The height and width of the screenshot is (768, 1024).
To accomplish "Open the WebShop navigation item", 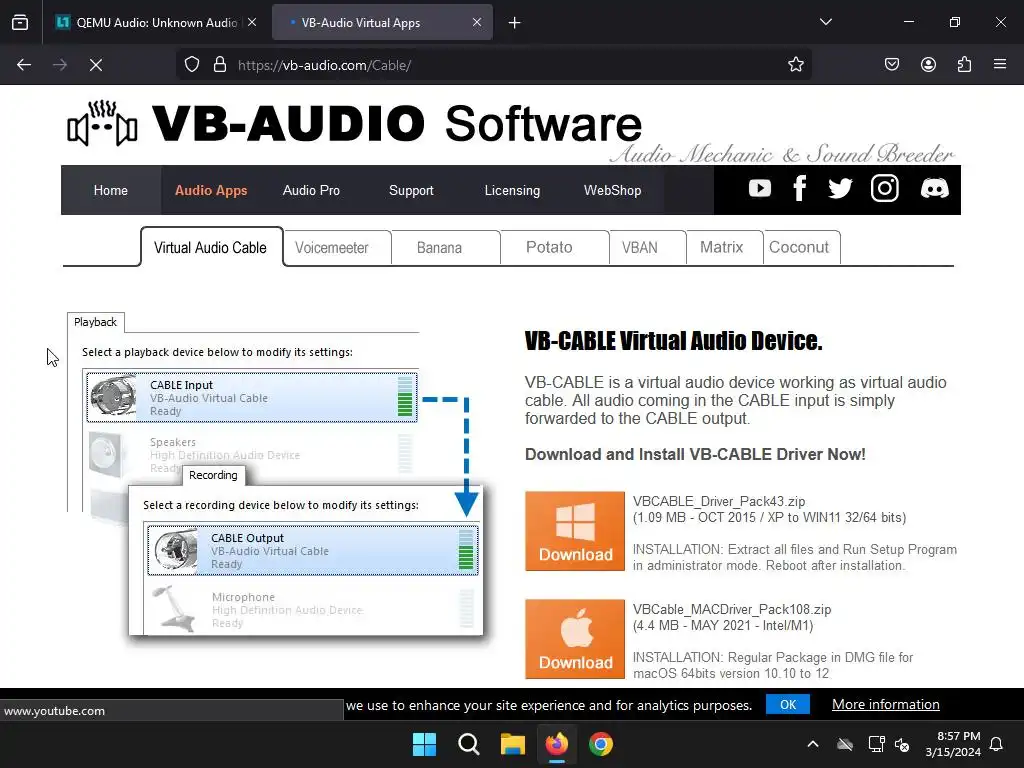I will point(613,190).
